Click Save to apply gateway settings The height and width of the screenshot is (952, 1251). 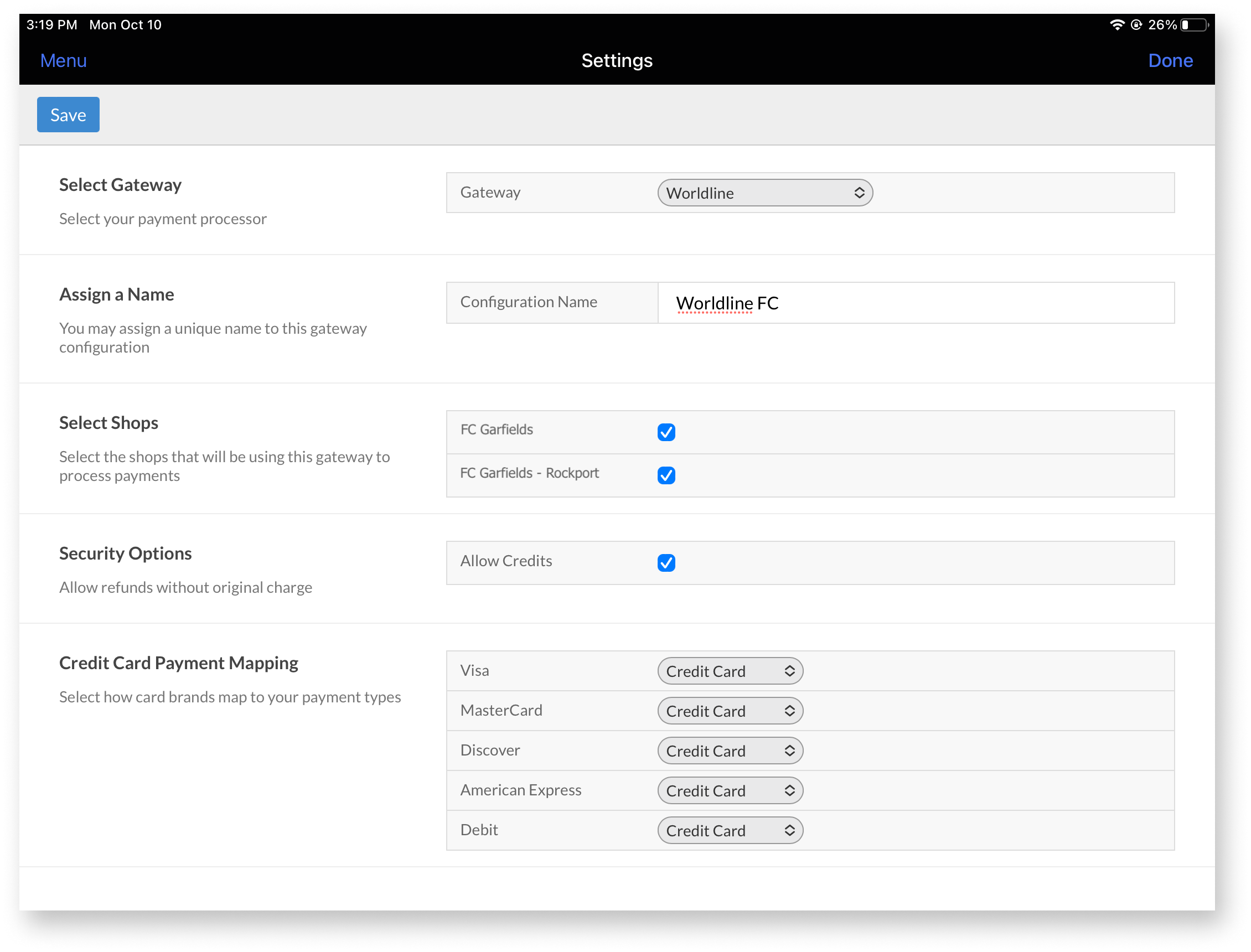pos(68,114)
